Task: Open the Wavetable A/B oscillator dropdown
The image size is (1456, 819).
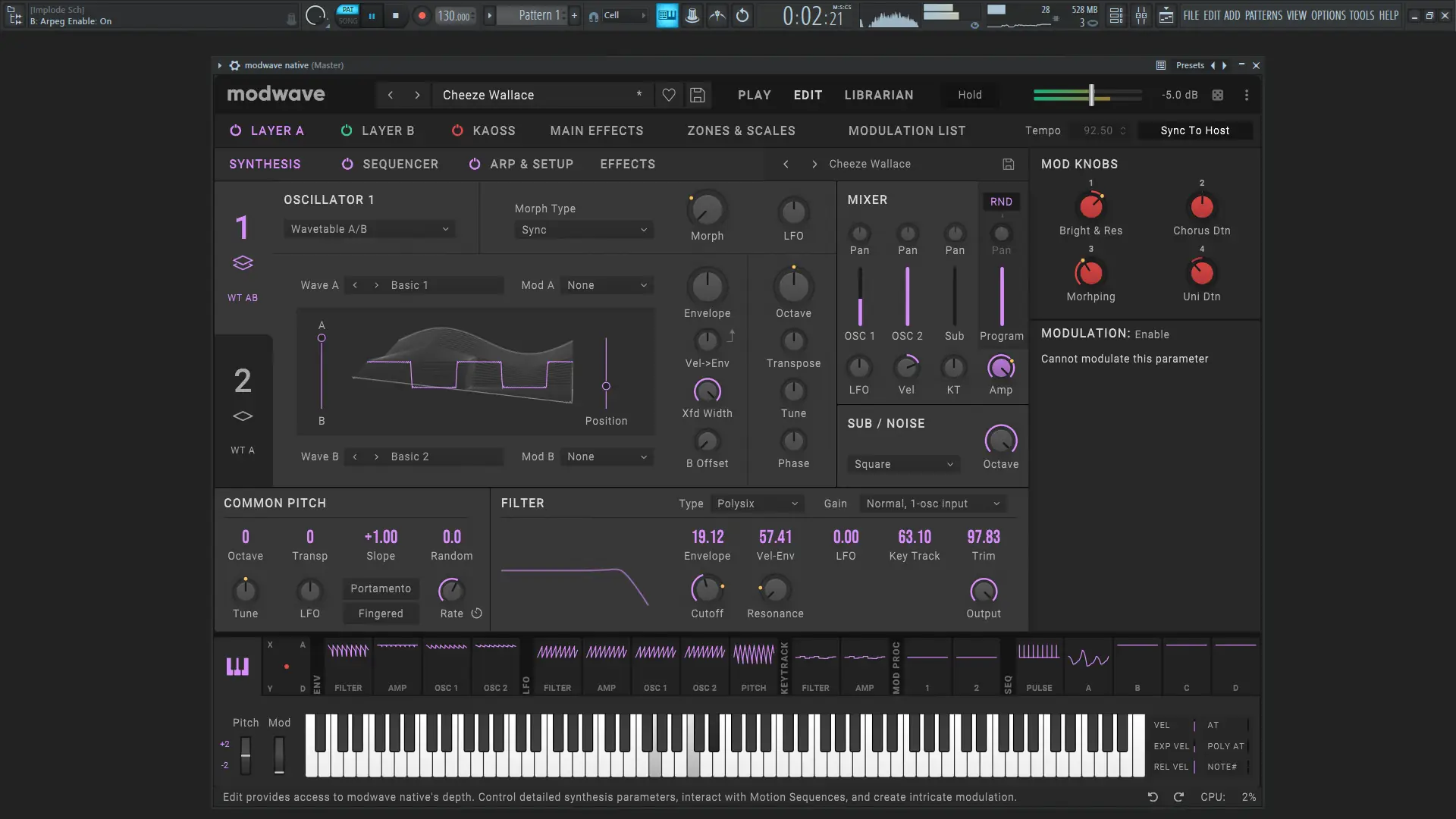Action: [369, 229]
